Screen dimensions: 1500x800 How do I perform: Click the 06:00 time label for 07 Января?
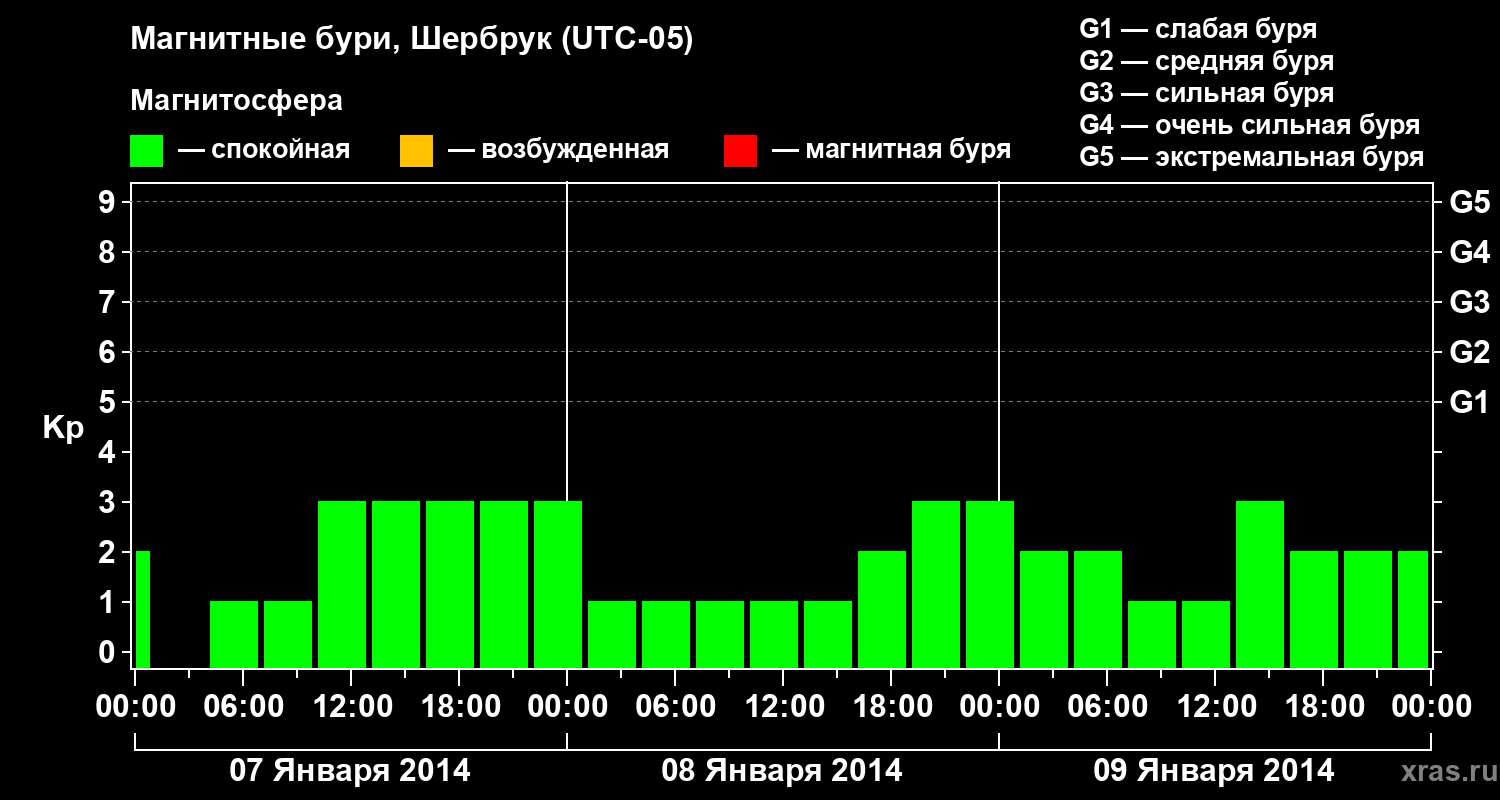[243, 707]
